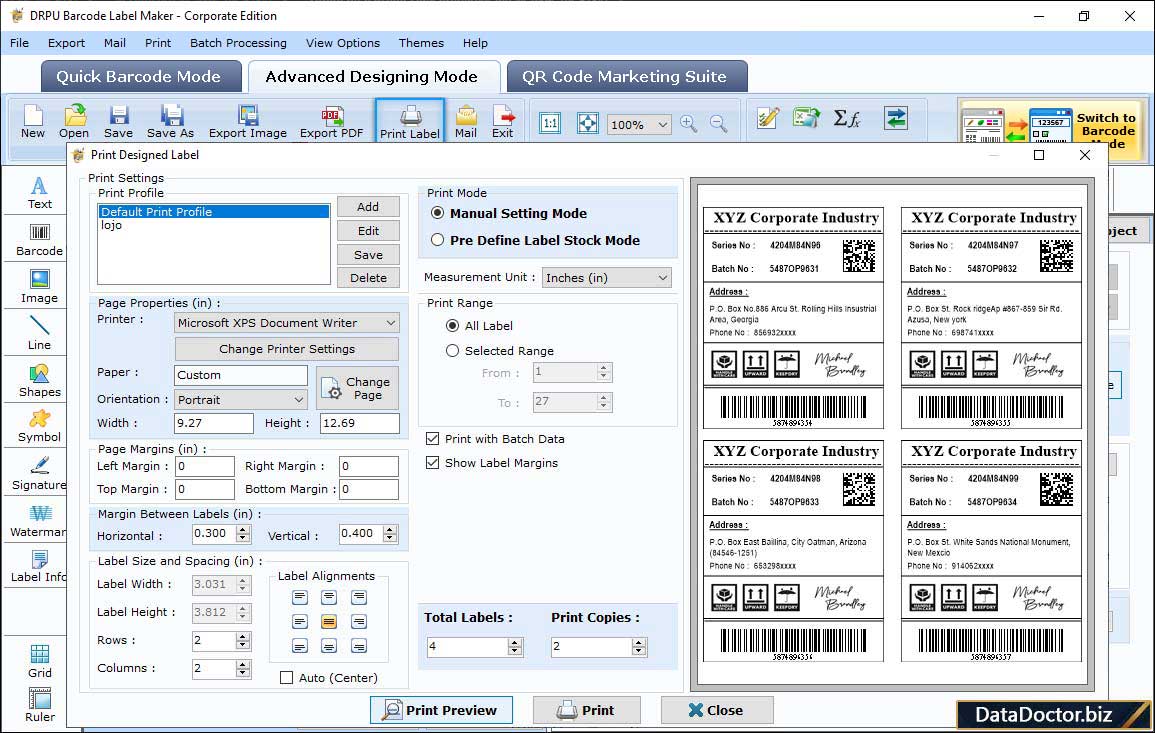Uncheck Print with Batch Data
Viewport: 1155px width, 733px height.
[x=432, y=438]
